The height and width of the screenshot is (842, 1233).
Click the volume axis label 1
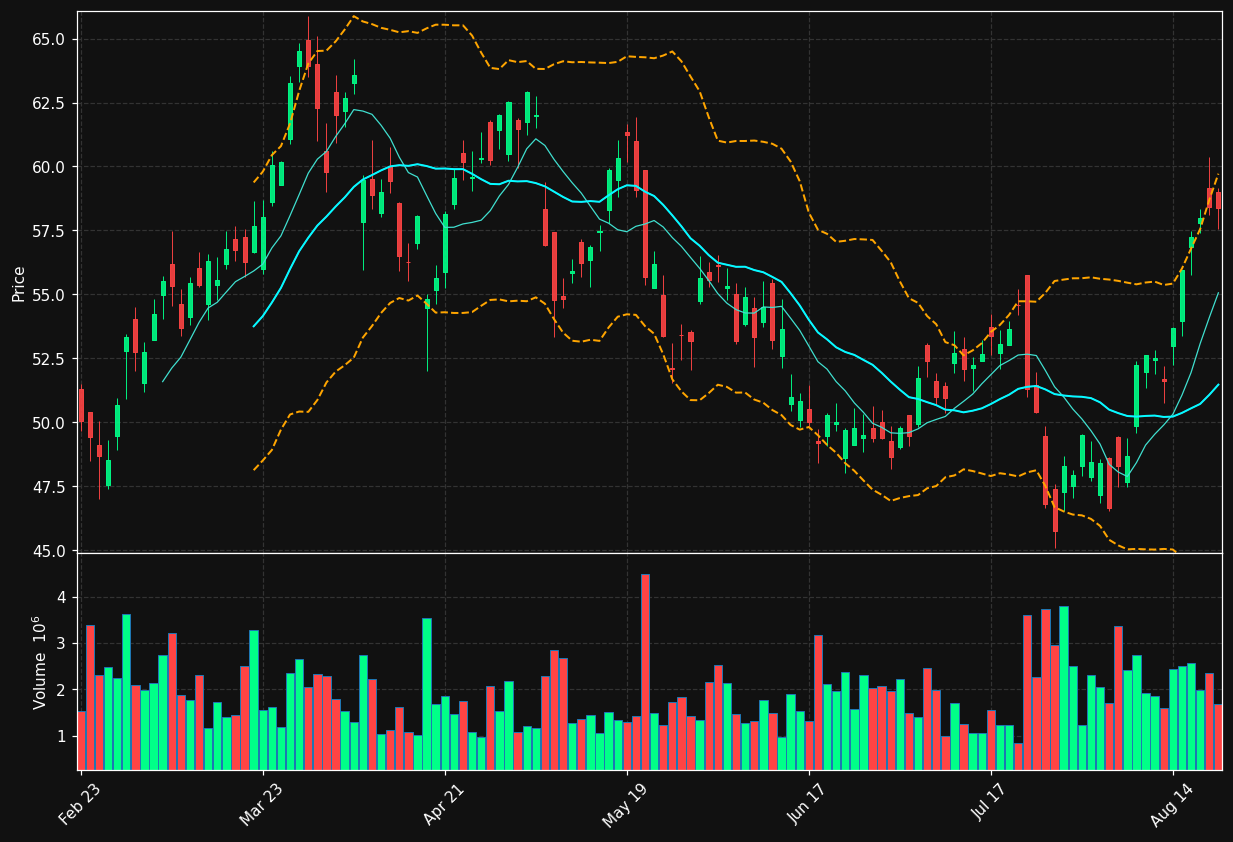(x=61, y=736)
